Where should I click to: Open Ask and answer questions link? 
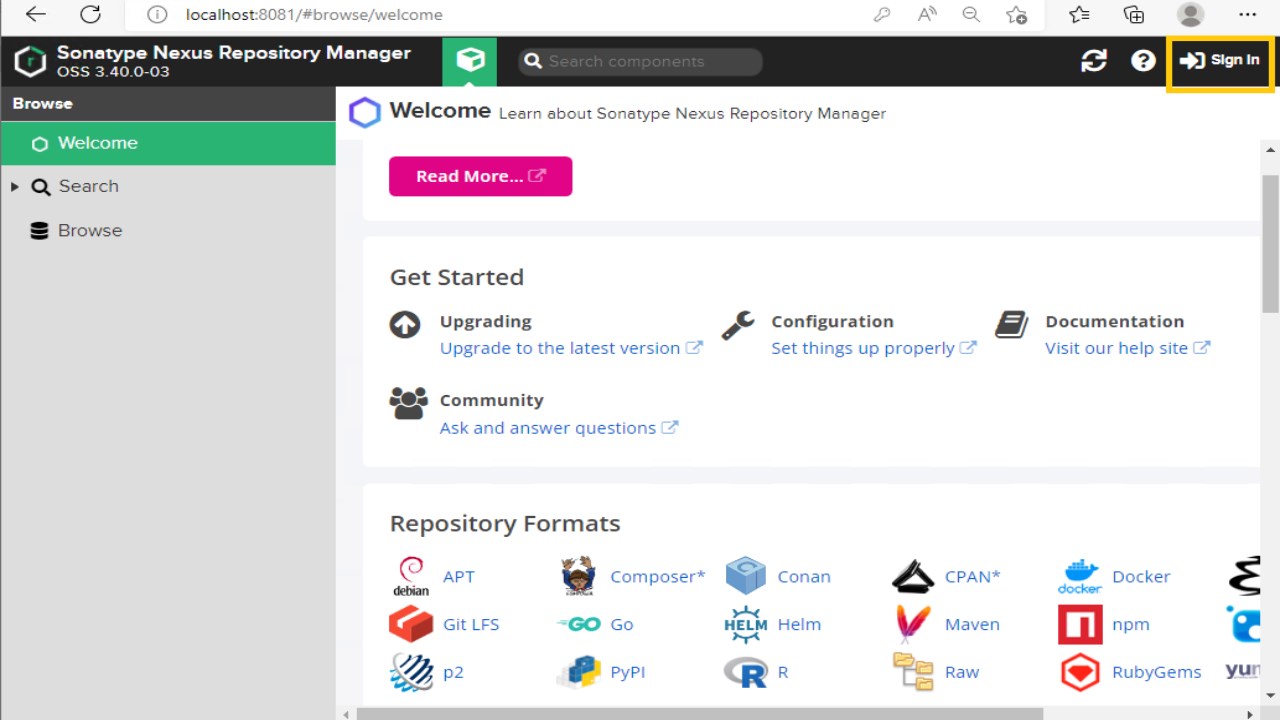click(559, 428)
